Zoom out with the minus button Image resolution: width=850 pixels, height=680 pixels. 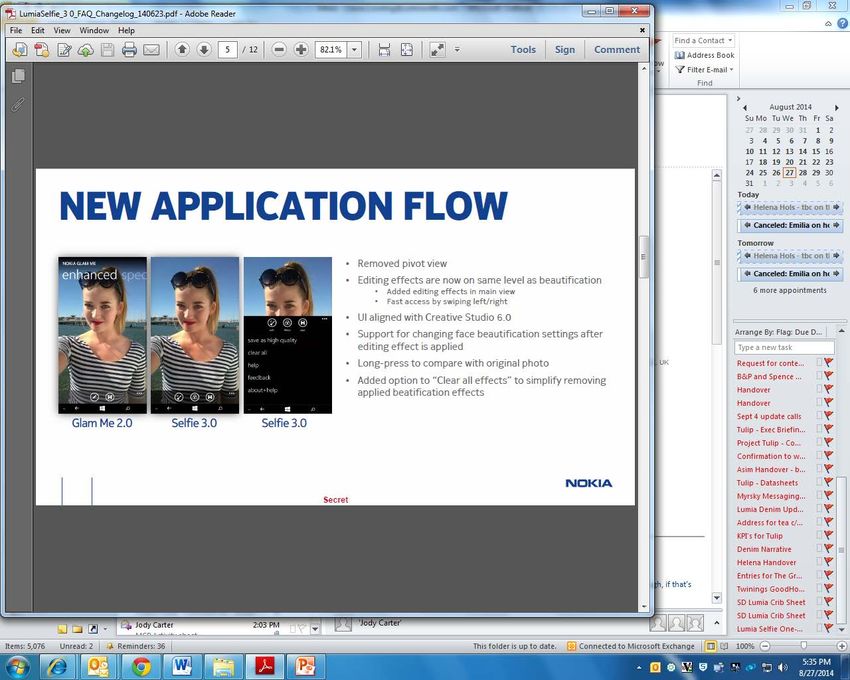(x=279, y=50)
